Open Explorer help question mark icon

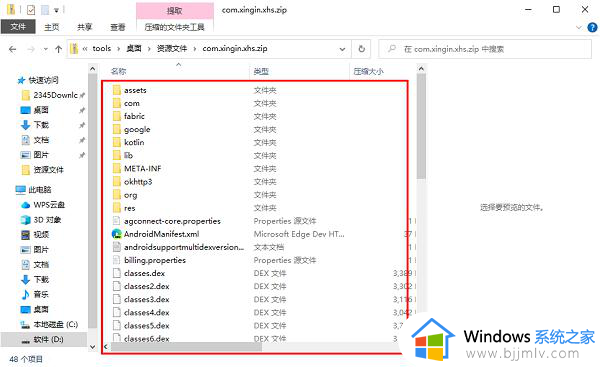pos(592,28)
